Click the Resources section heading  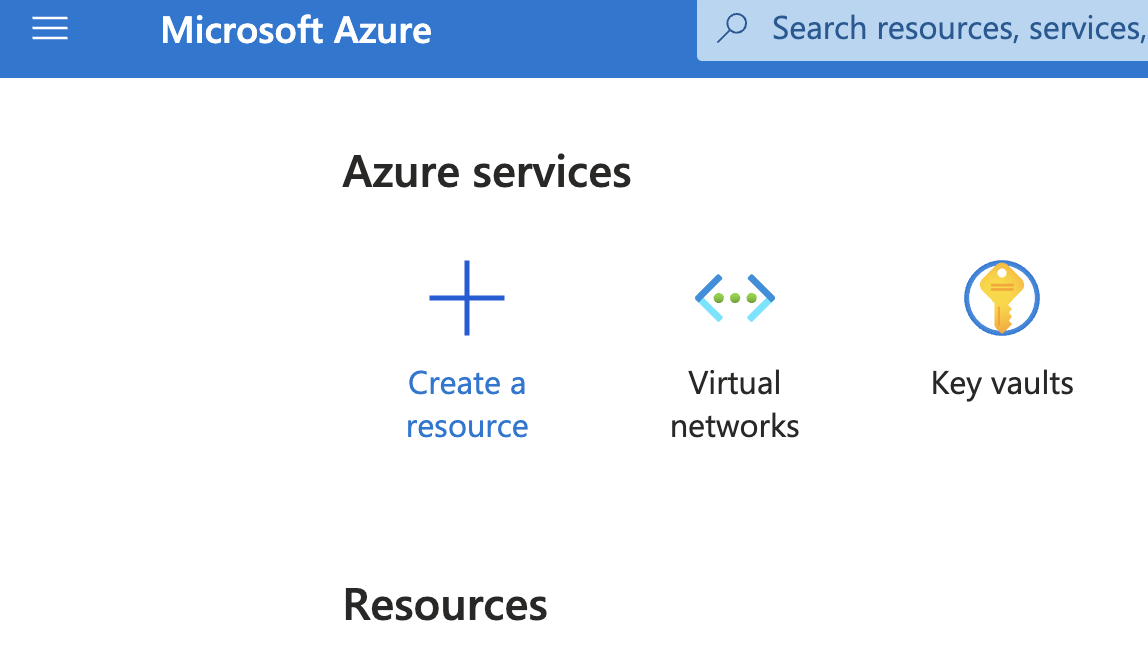(x=445, y=604)
